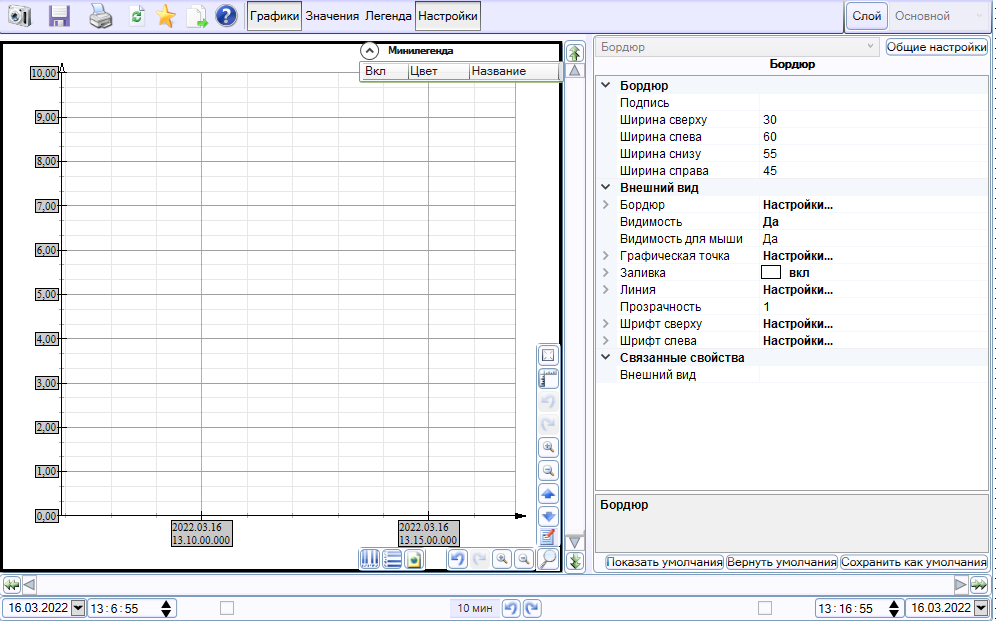Image resolution: width=998 pixels, height=621 pixels.
Task: Click the end time 13:16:55 spinner arrows
Action: pos(894,608)
